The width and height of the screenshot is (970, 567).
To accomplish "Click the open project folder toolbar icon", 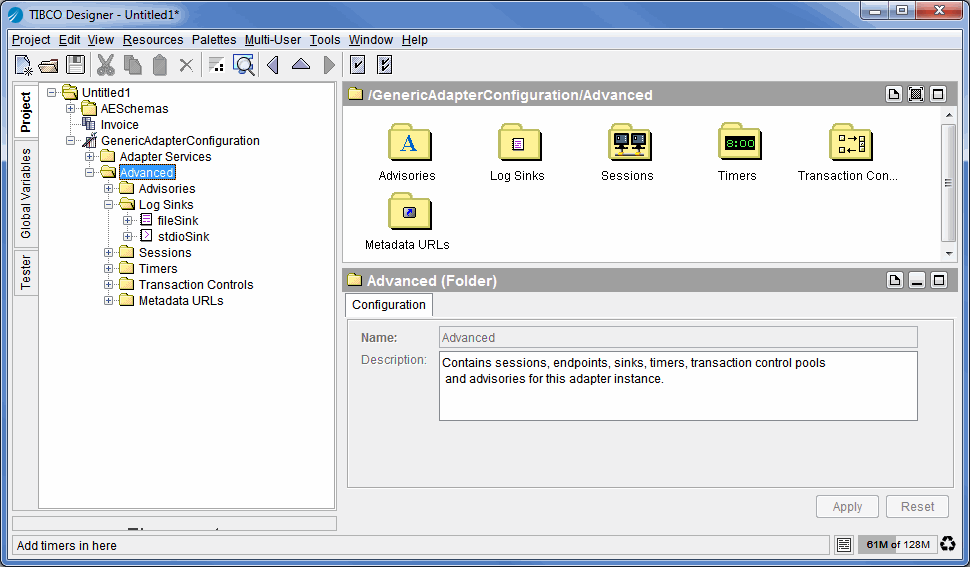I will click(x=49, y=65).
